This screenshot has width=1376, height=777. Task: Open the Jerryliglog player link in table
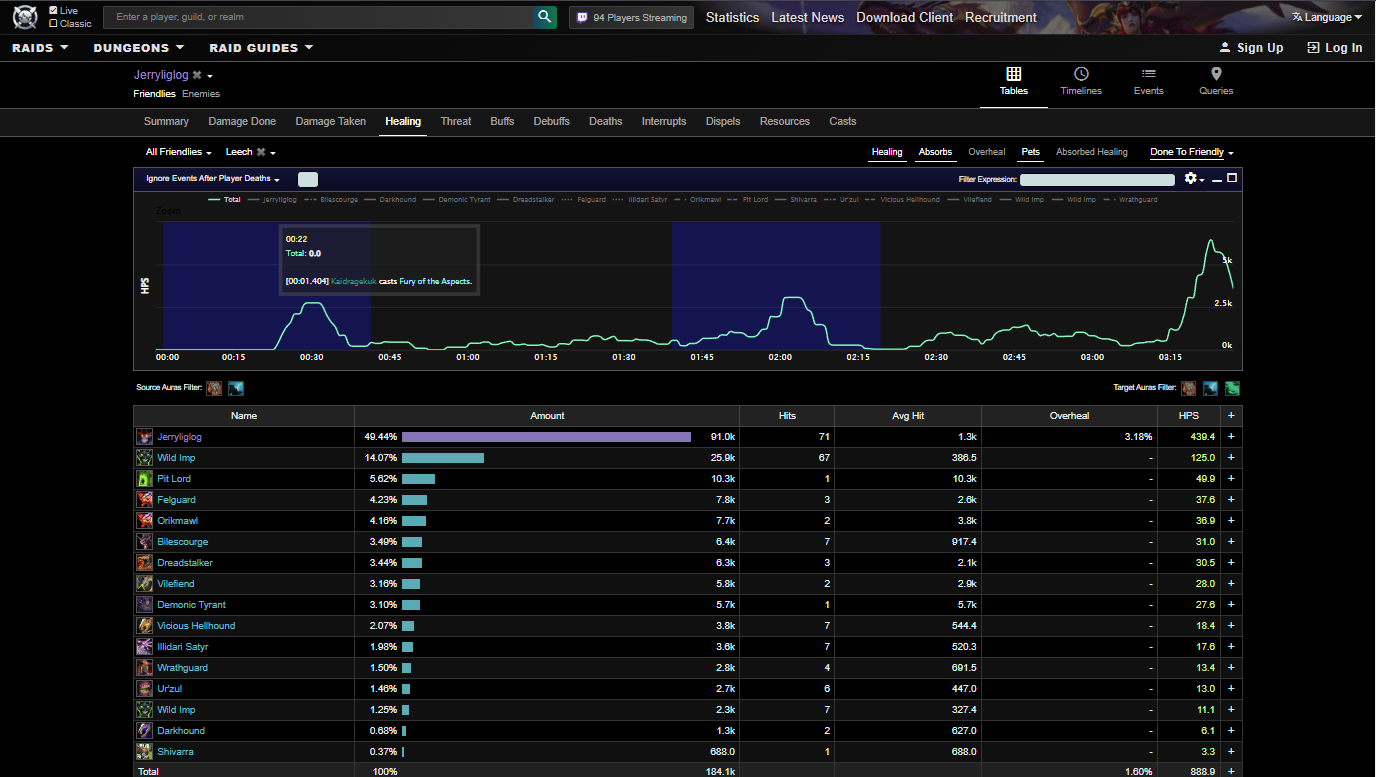pyautogui.click(x=179, y=437)
